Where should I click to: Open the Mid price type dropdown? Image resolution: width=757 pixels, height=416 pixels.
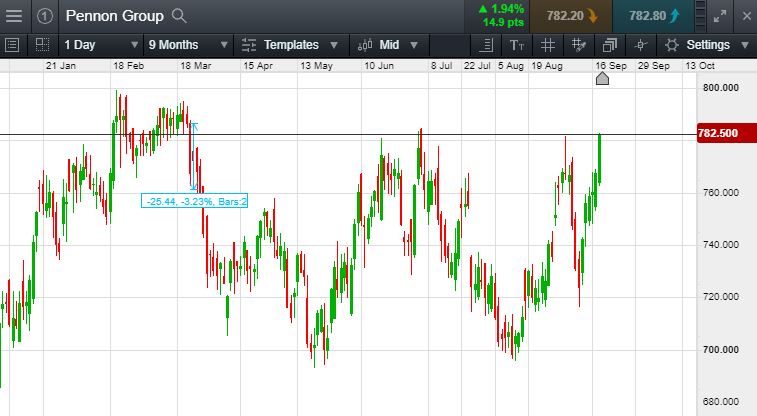coord(389,45)
